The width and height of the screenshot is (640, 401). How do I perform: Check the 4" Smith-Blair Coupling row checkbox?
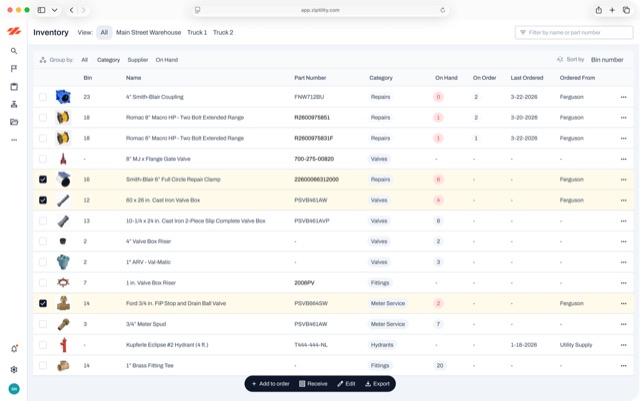point(43,97)
